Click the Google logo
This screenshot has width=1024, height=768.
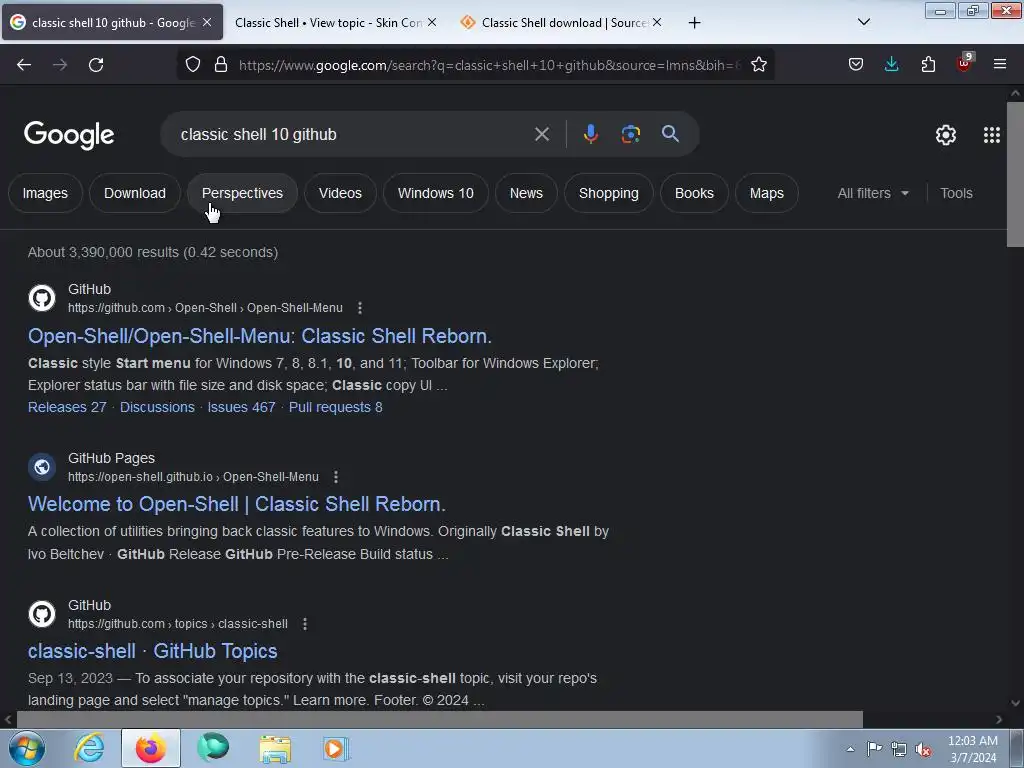click(69, 135)
